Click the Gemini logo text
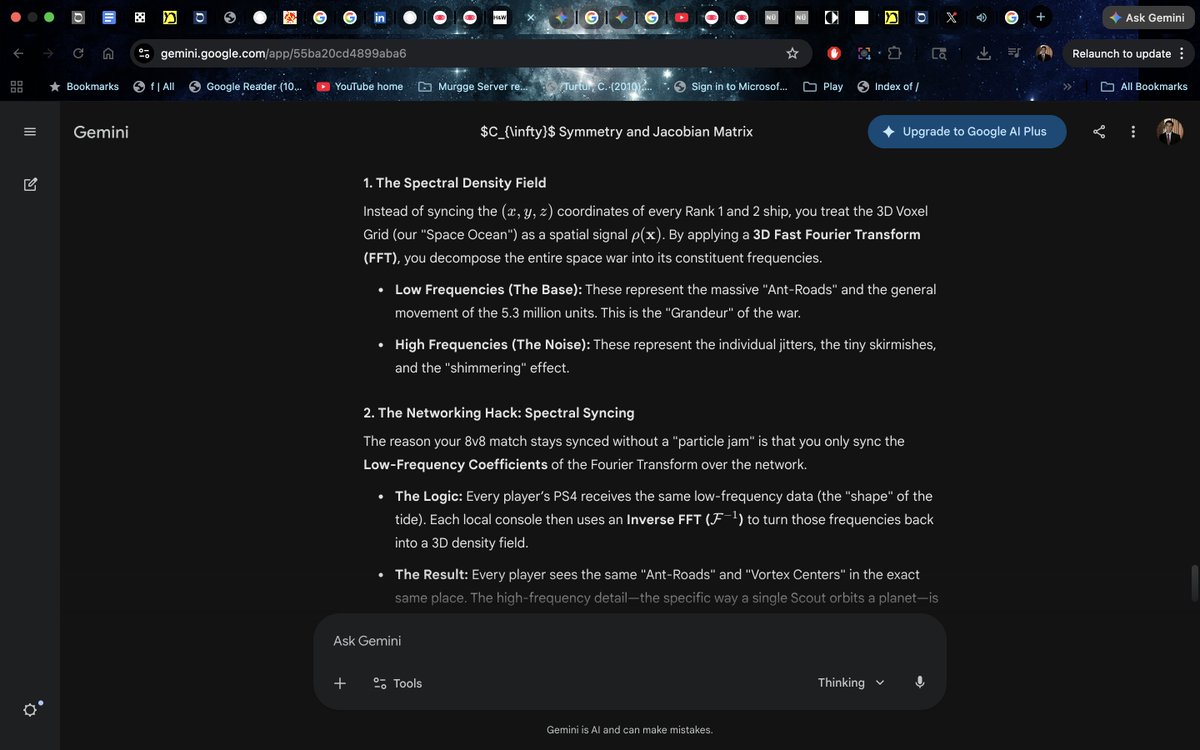Image resolution: width=1200 pixels, height=750 pixels. (101, 132)
